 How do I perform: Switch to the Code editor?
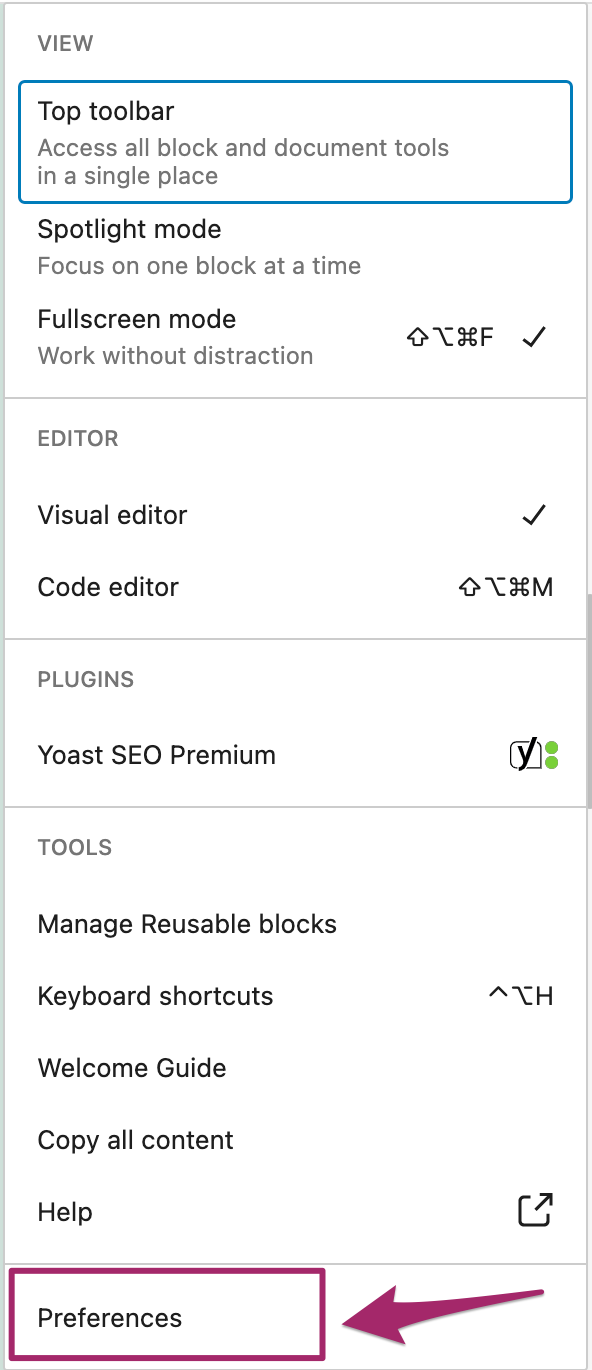tap(295, 587)
